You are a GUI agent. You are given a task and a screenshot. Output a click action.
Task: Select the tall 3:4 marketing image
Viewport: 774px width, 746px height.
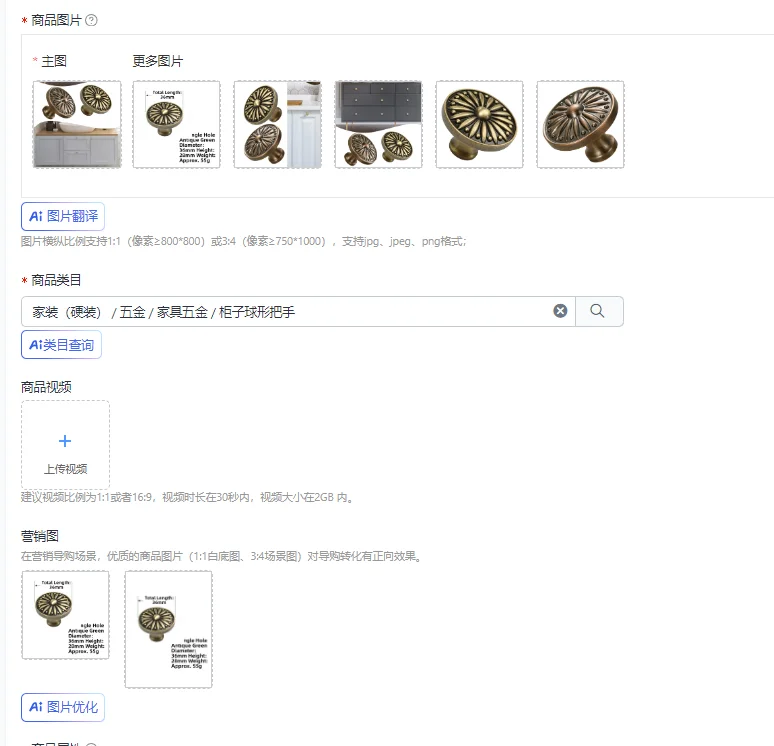pos(168,629)
